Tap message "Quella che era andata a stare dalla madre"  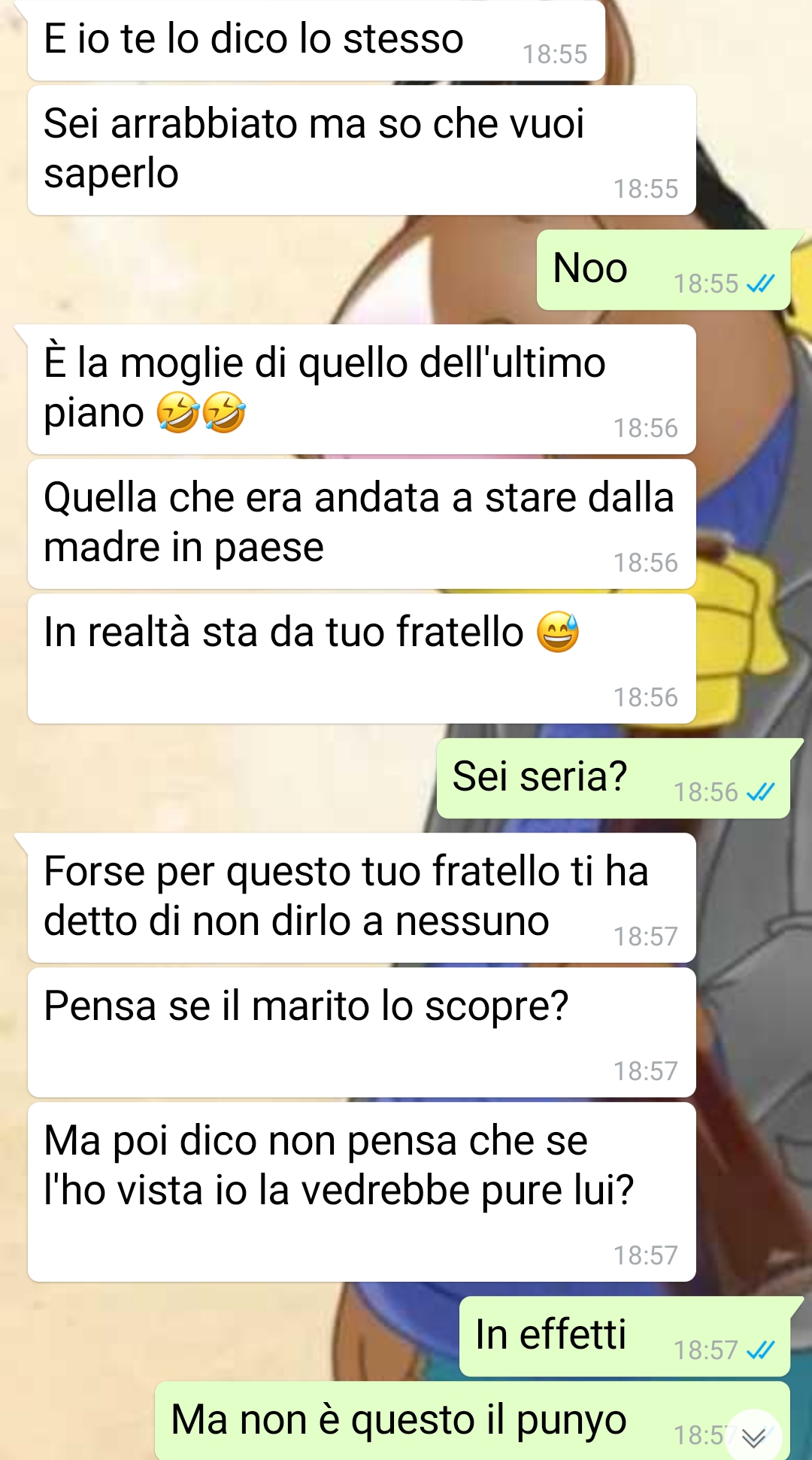click(x=362, y=524)
